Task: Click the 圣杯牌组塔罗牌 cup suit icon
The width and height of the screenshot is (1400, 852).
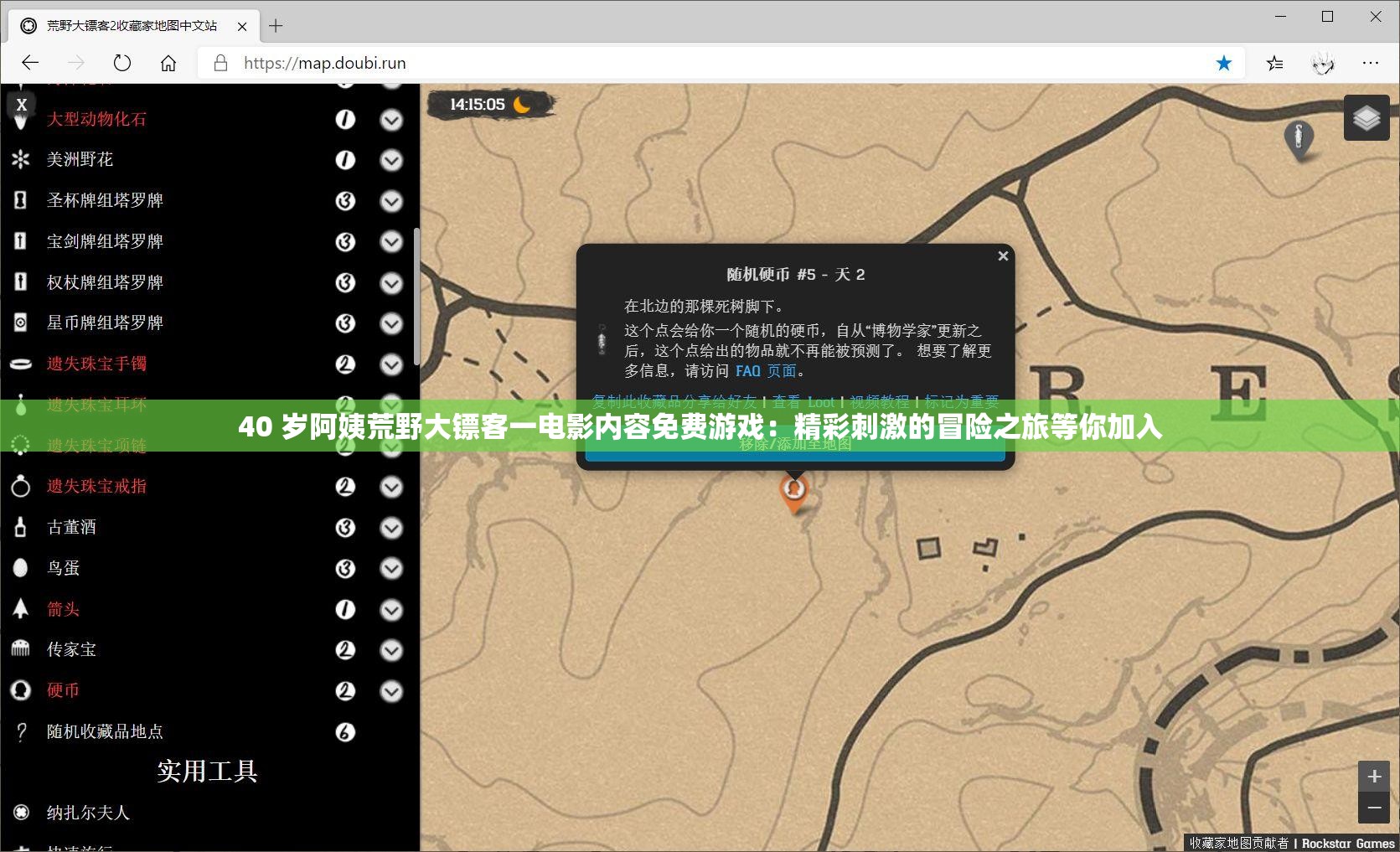Action: pos(21,200)
